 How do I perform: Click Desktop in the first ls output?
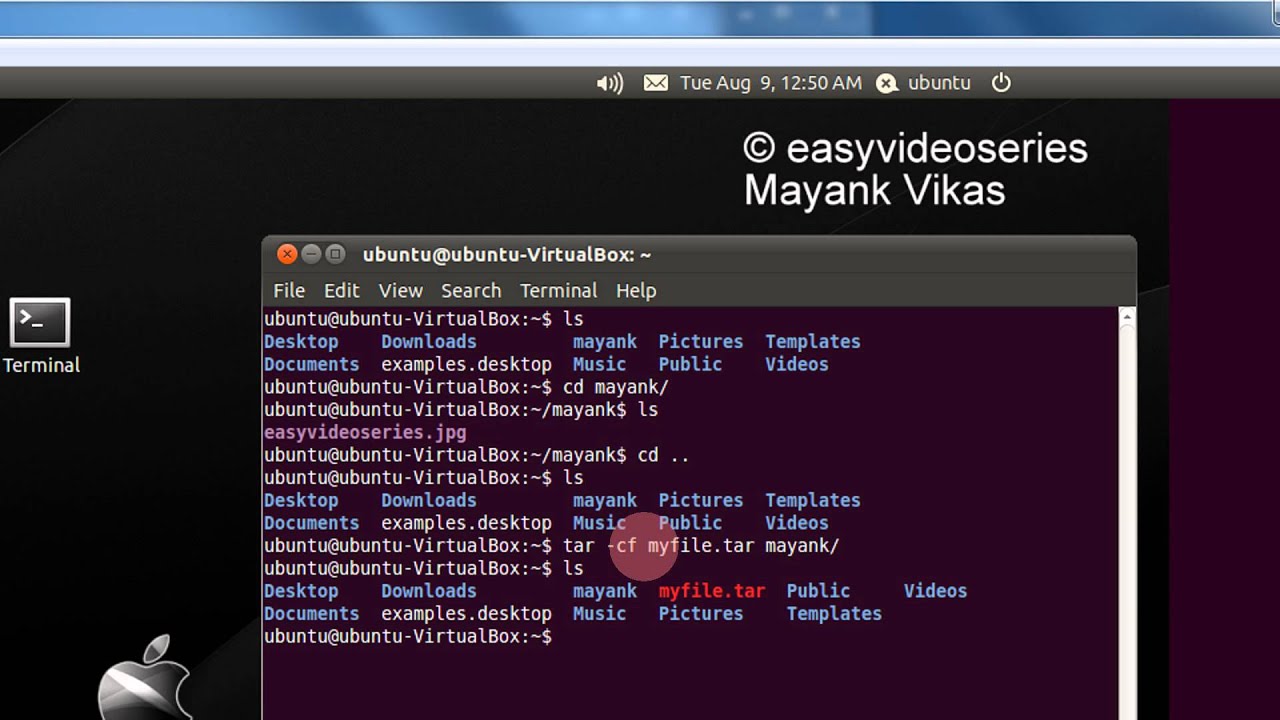click(x=301, y=342)
